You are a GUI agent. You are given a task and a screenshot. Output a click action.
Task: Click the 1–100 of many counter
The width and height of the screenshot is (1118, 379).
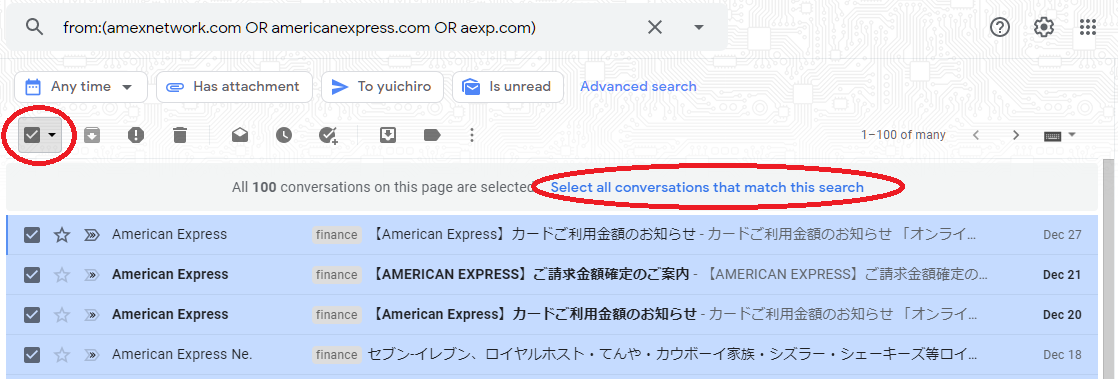(903, 135)
